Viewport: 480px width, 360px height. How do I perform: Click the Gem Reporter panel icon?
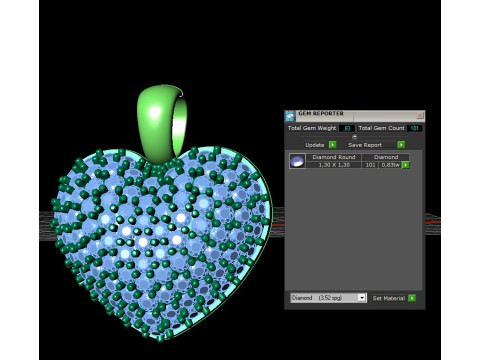pos(290,116)
